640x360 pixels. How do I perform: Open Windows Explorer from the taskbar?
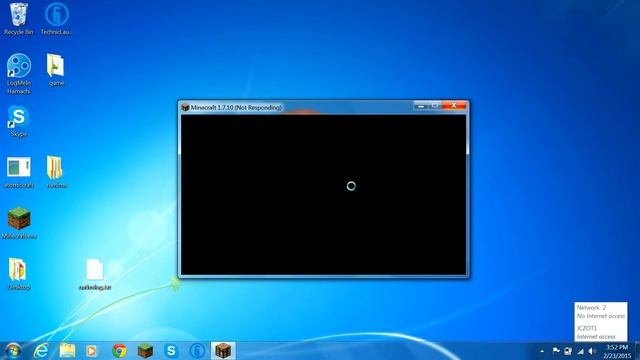[x=67, y=351]
